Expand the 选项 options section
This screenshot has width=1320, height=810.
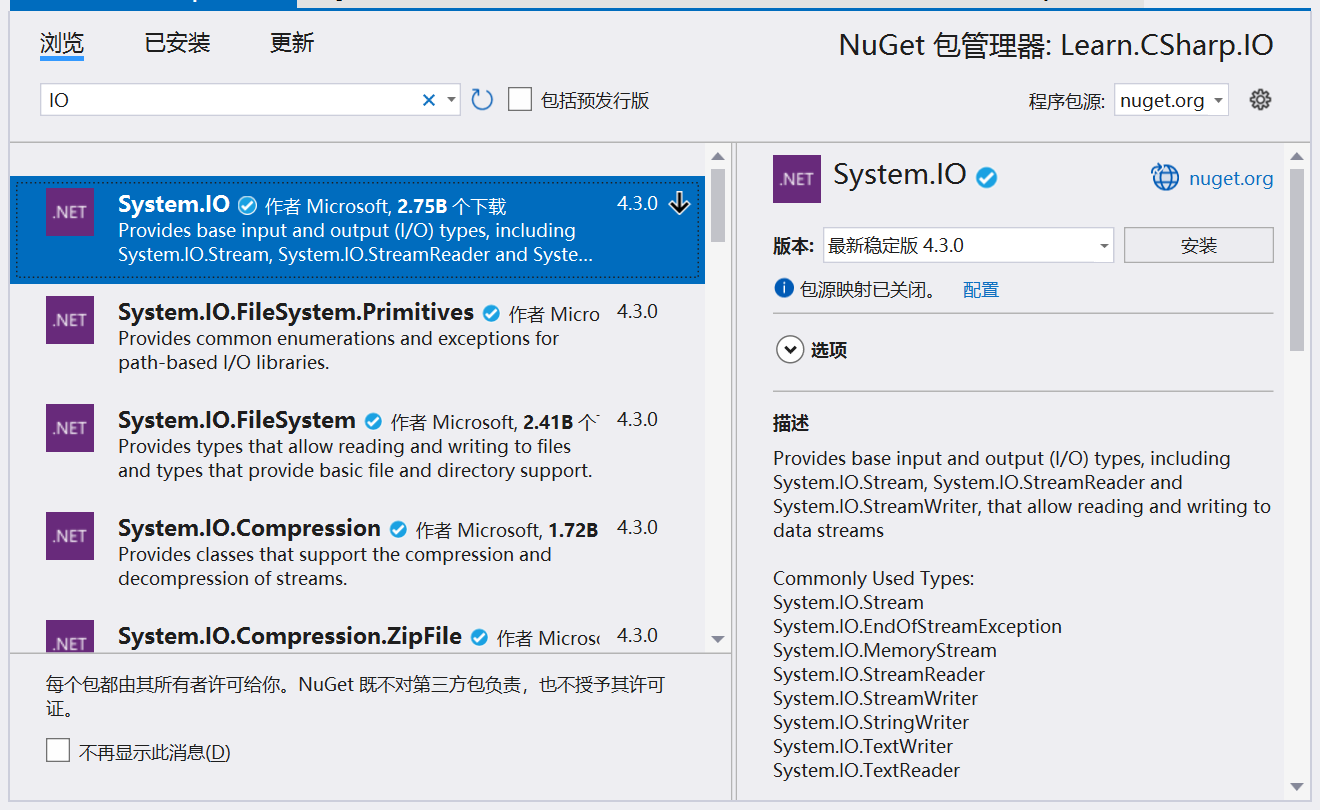[x=790, y=350]
